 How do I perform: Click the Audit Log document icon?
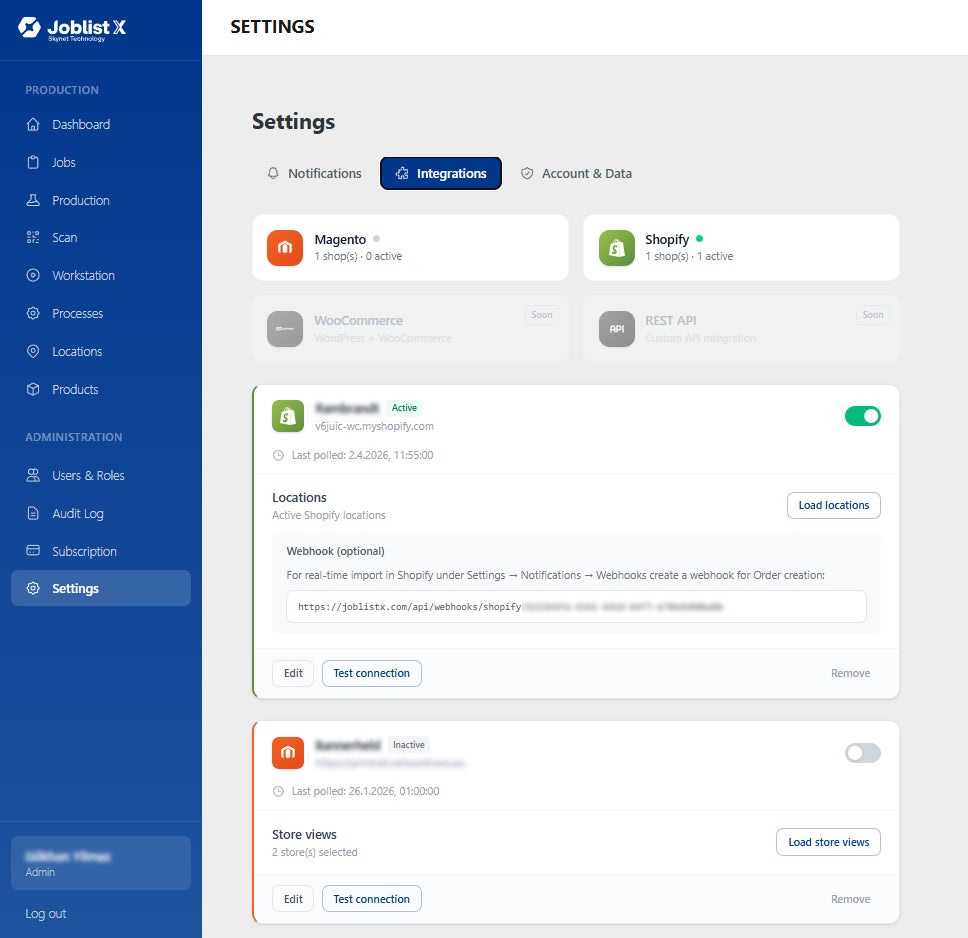pyautogui.click(x=33, y=513)
